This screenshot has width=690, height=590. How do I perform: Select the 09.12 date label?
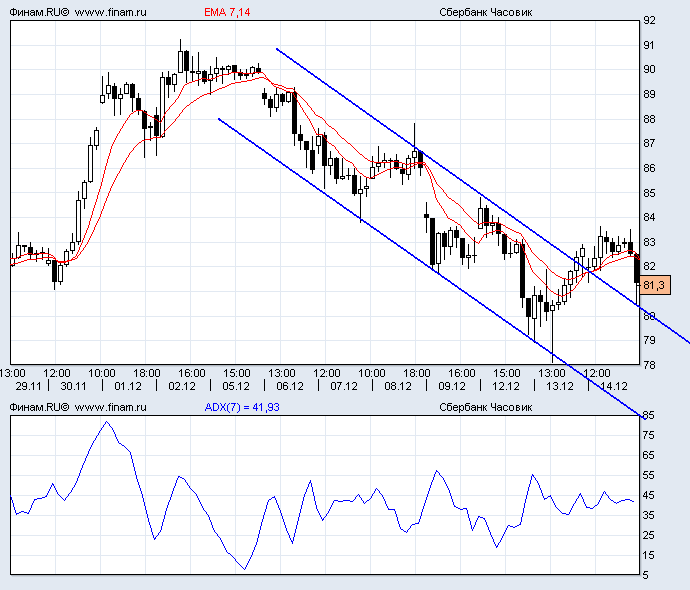click(452, 386)
